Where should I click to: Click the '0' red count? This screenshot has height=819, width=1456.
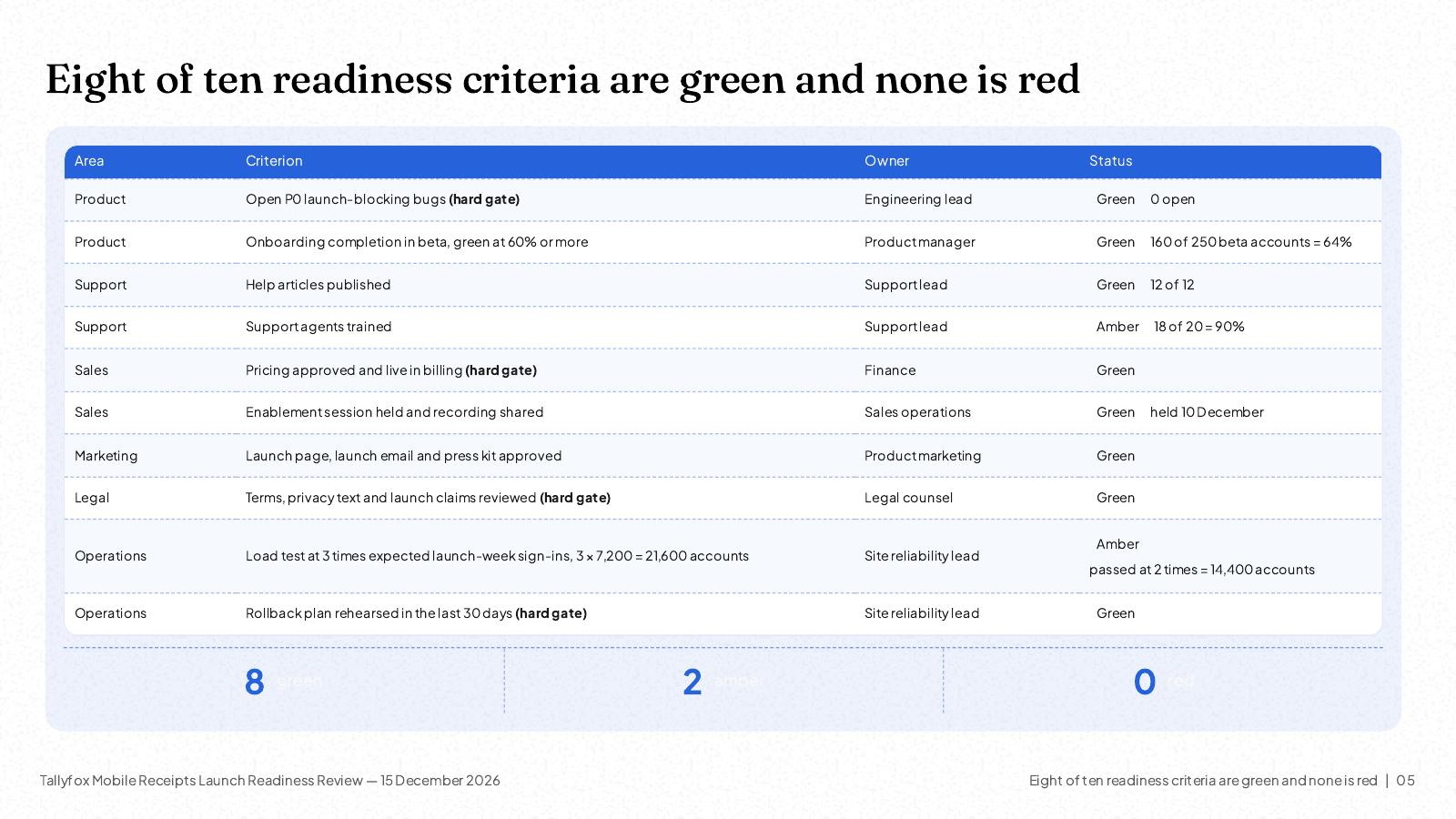1145,682
